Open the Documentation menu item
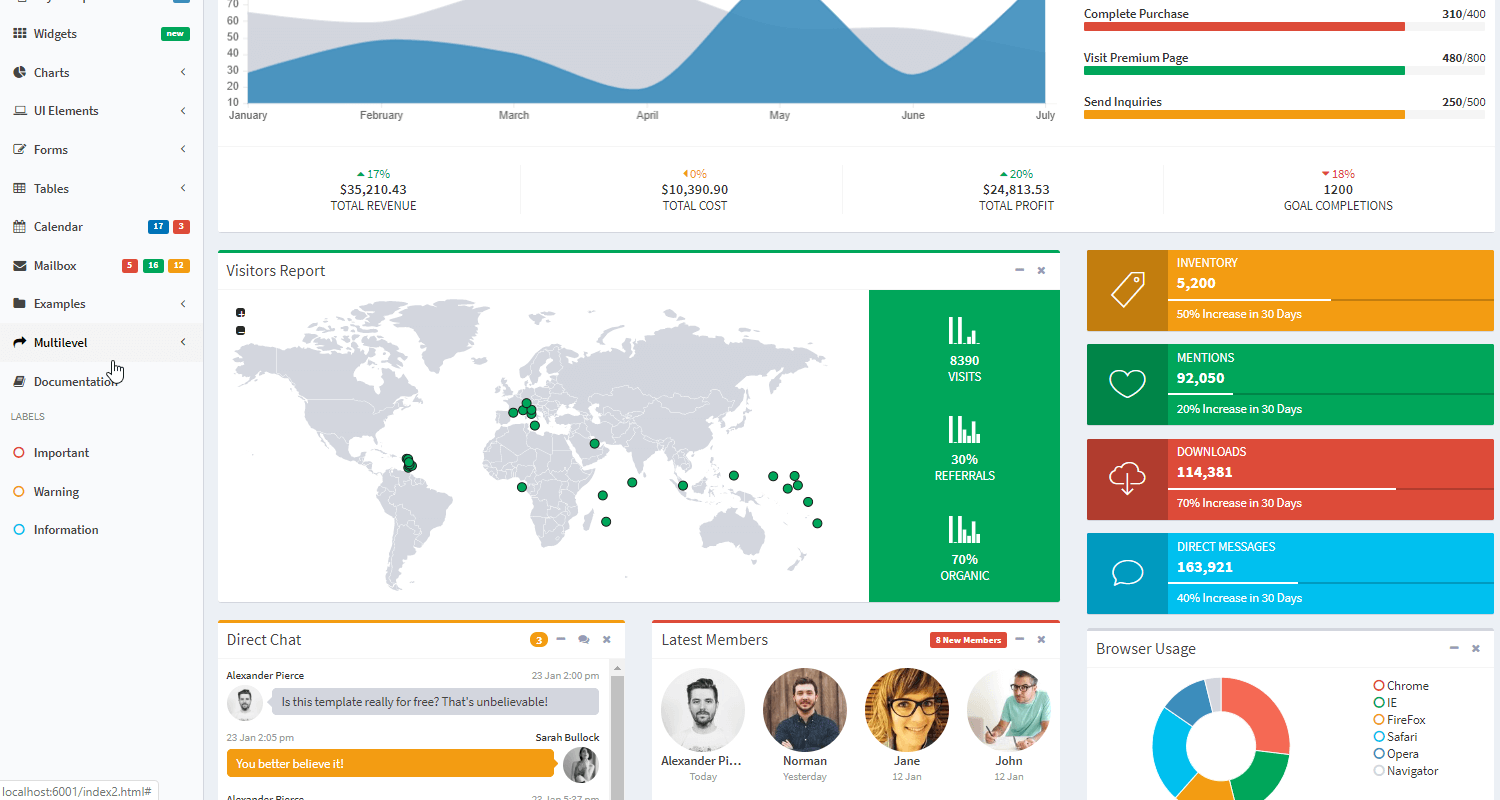Screen dimensions: 1500x800 pos(101,382)
